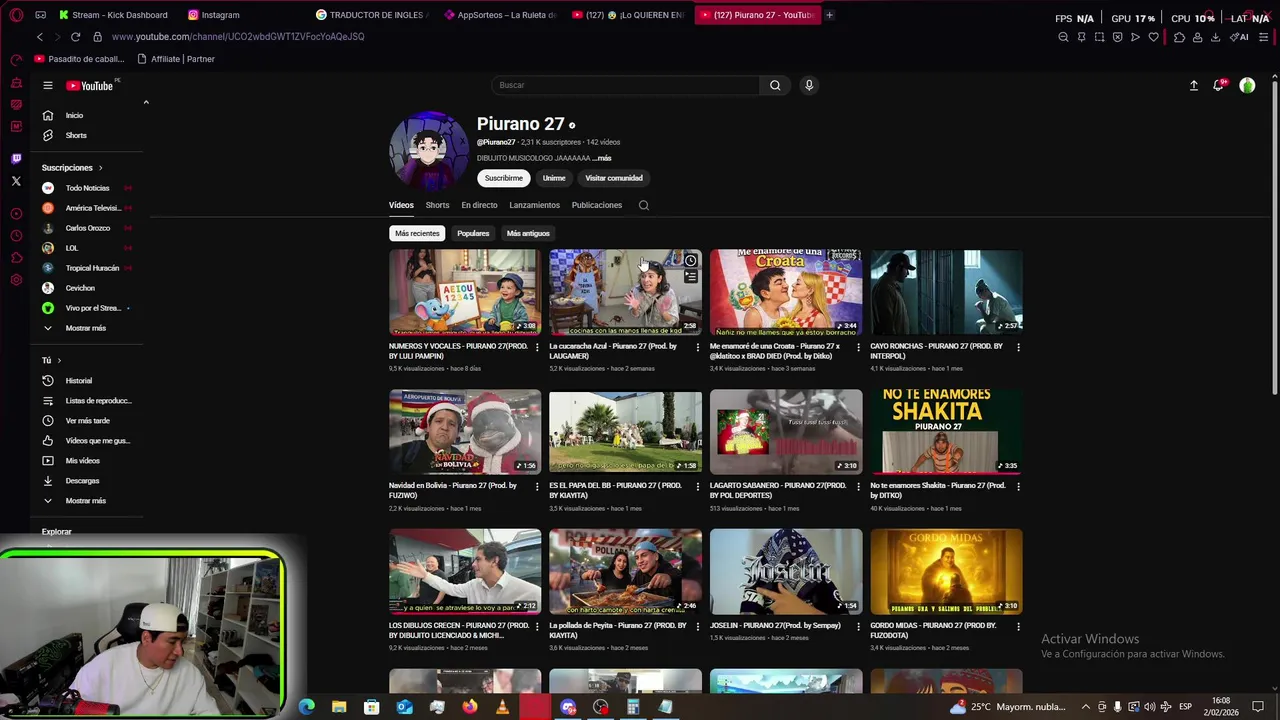The image size is (1280, 720).
Task: Go back with browser back arrow
Action: click(40, 37)
